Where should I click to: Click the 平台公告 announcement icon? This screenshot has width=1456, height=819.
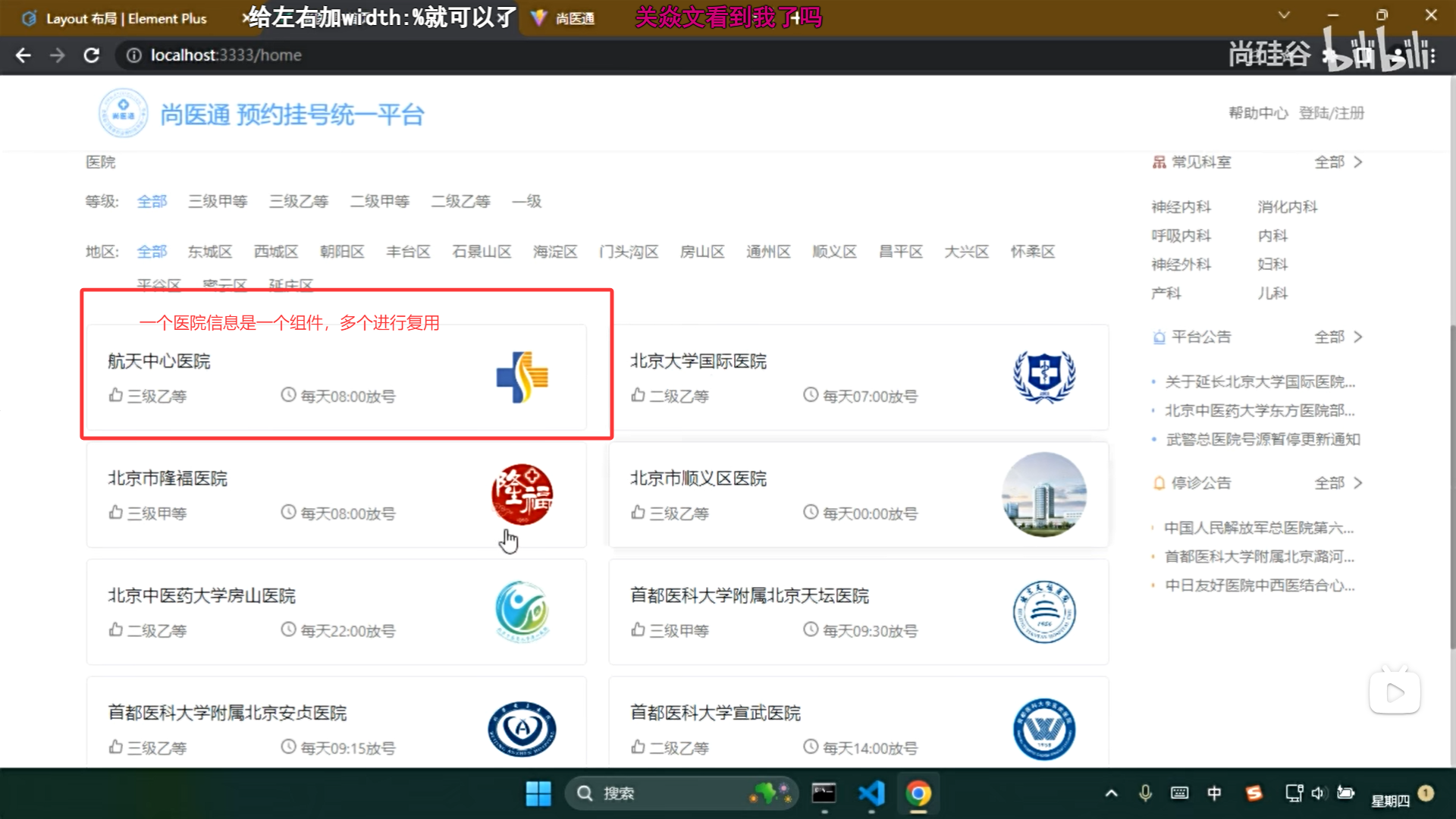click(x=1159, y=337)
